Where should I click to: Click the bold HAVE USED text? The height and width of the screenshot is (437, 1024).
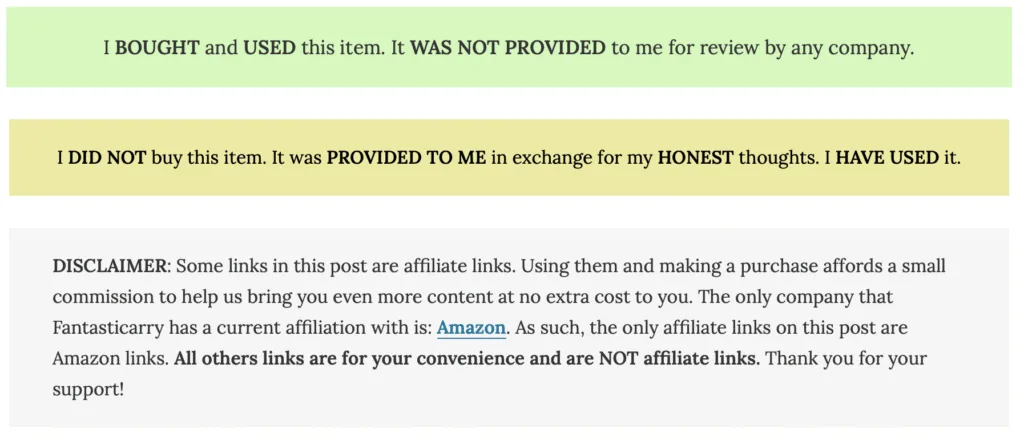887,157
